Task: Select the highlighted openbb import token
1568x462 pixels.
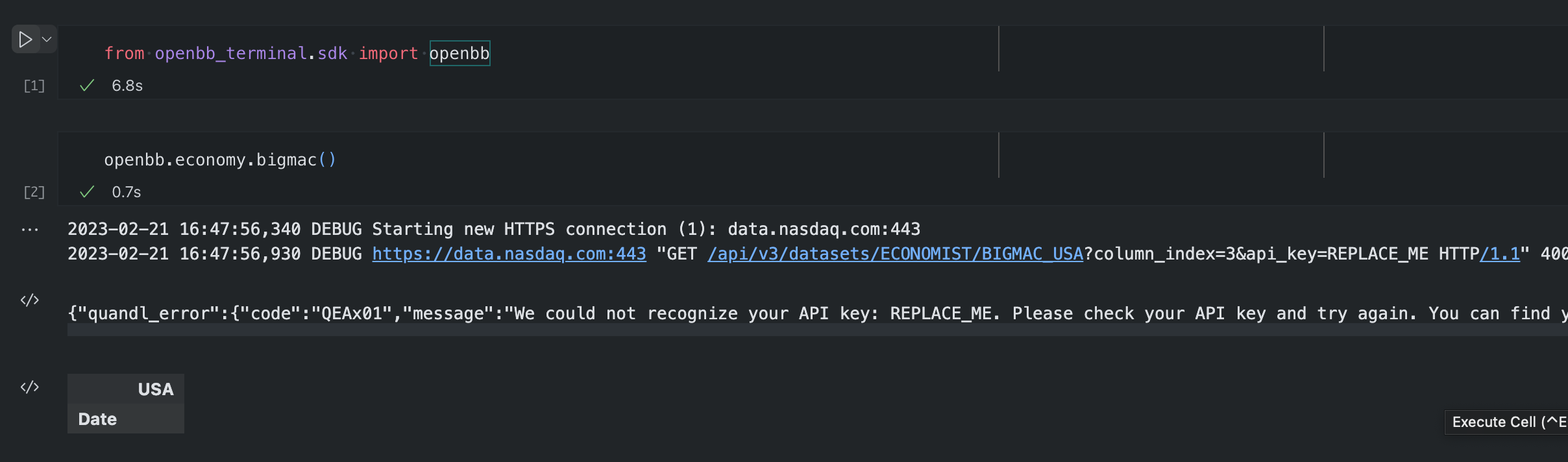Action: pos(459,53)
